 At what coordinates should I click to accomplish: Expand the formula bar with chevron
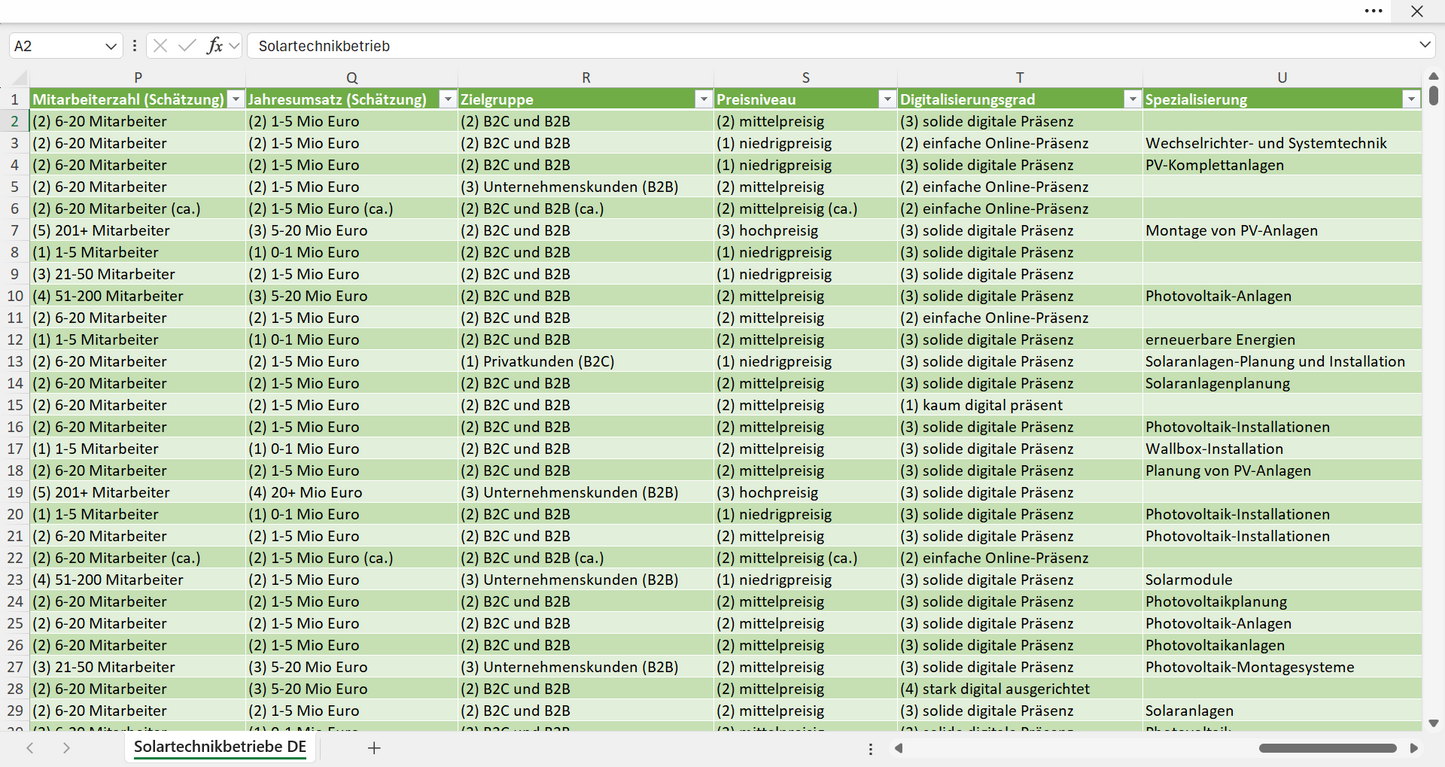1425,46
